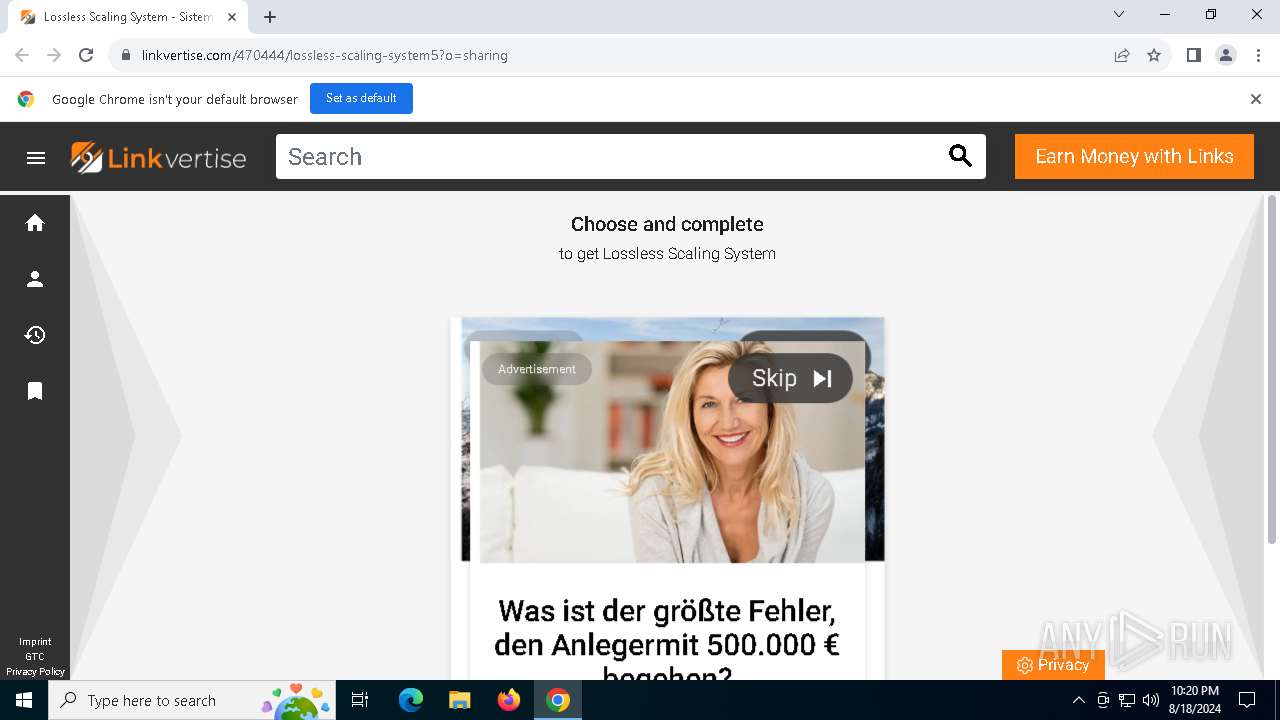The height and width of the screenshot is (720, 1280).
Task: Click the search magnifier icon
Action: click(960, 156)
